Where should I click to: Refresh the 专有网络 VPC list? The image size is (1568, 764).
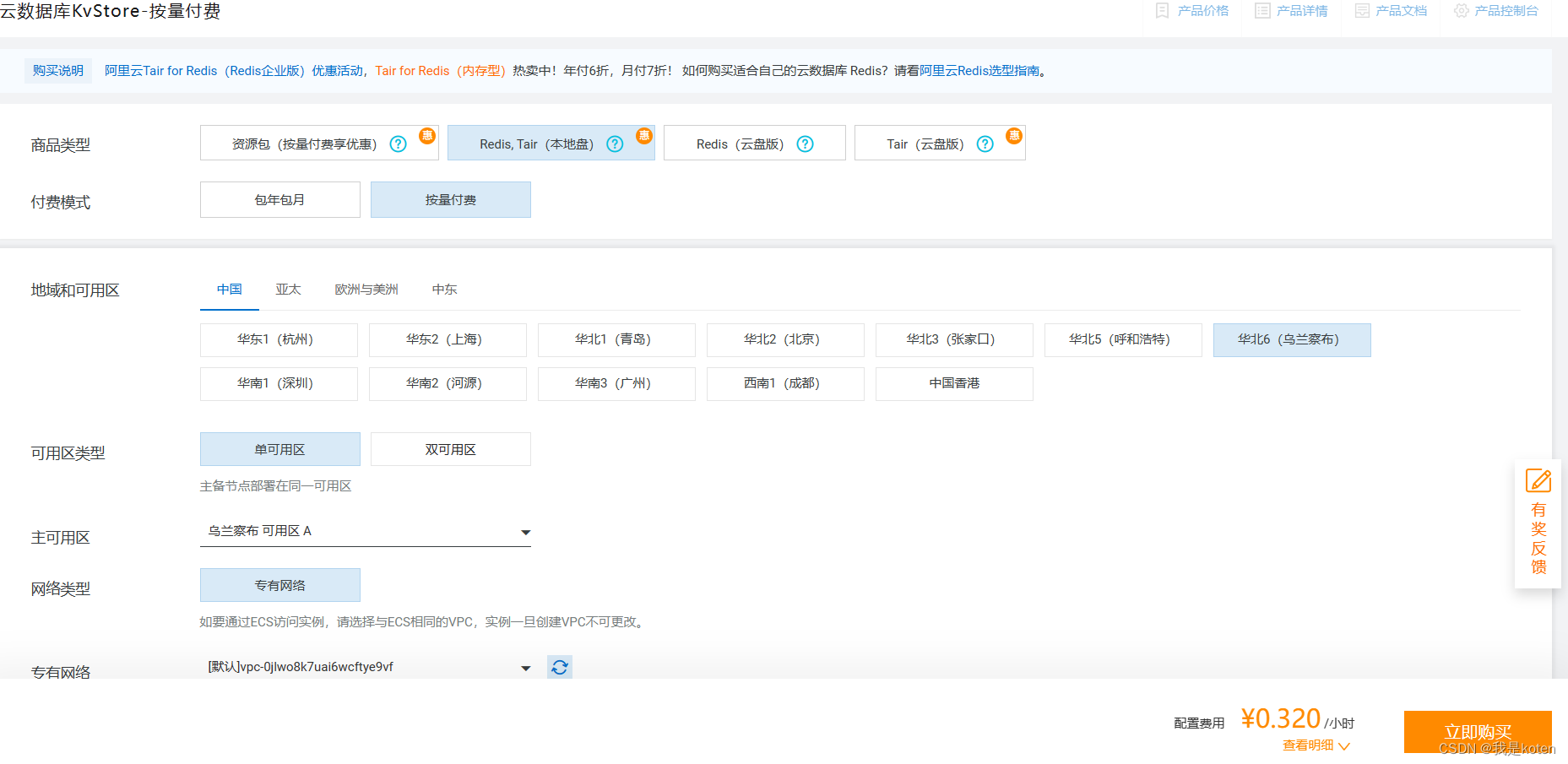coord(559,668)
